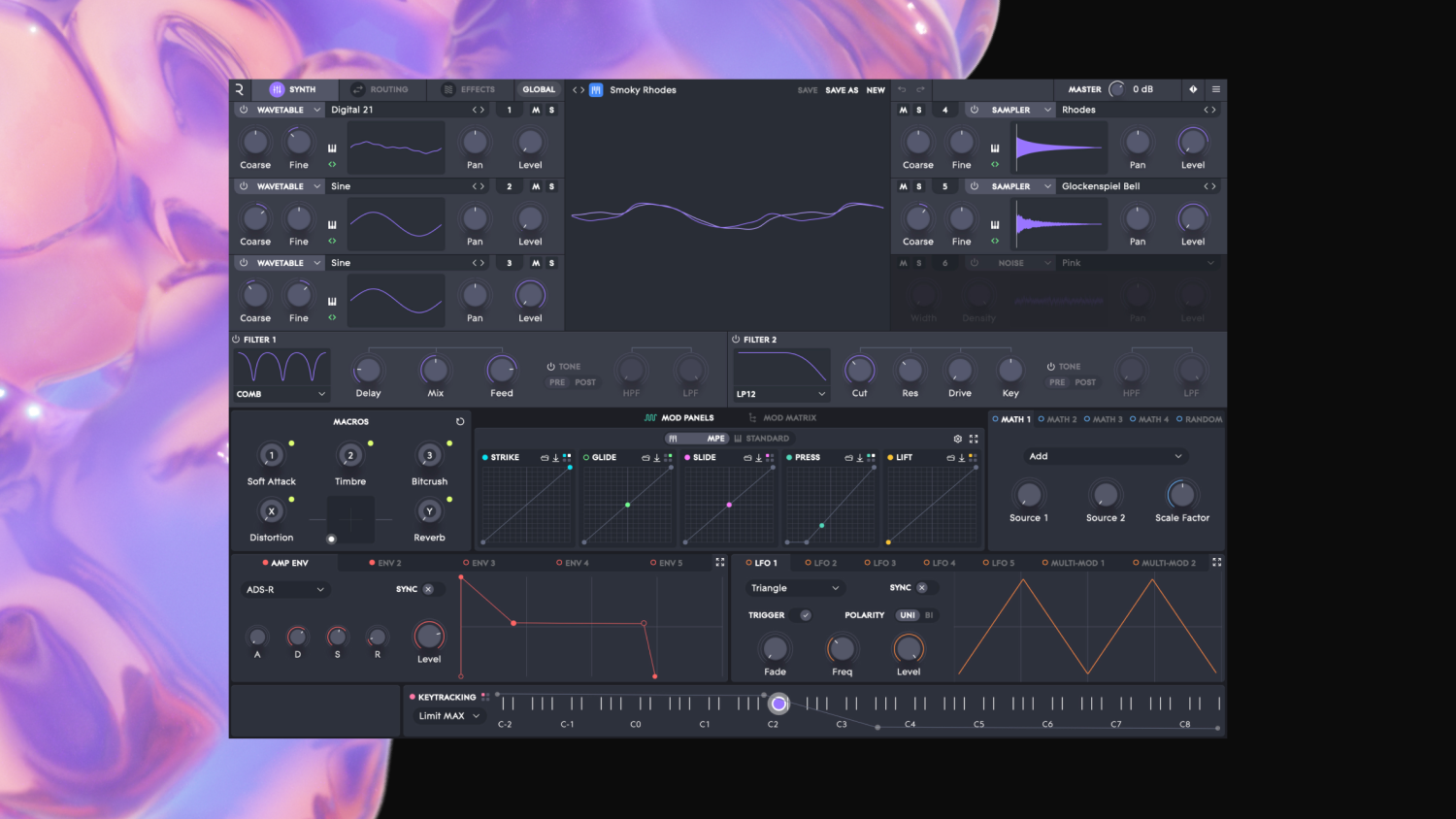Click the NEW preset button

(876, 90)
